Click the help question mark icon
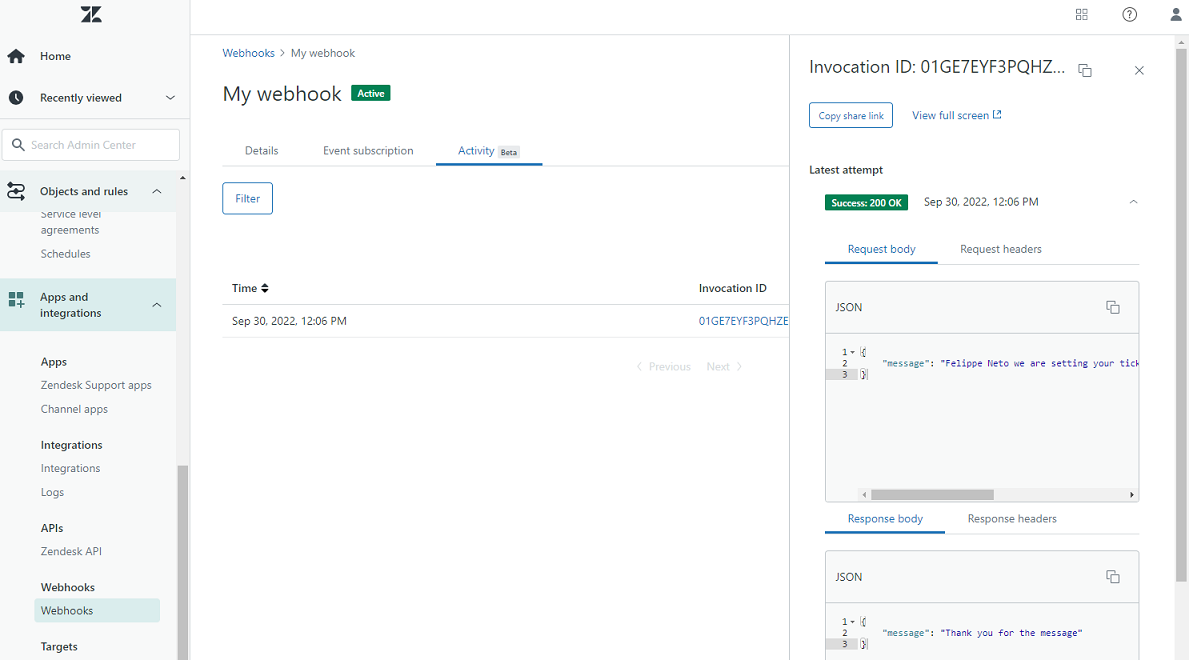 coord(1129,14)
